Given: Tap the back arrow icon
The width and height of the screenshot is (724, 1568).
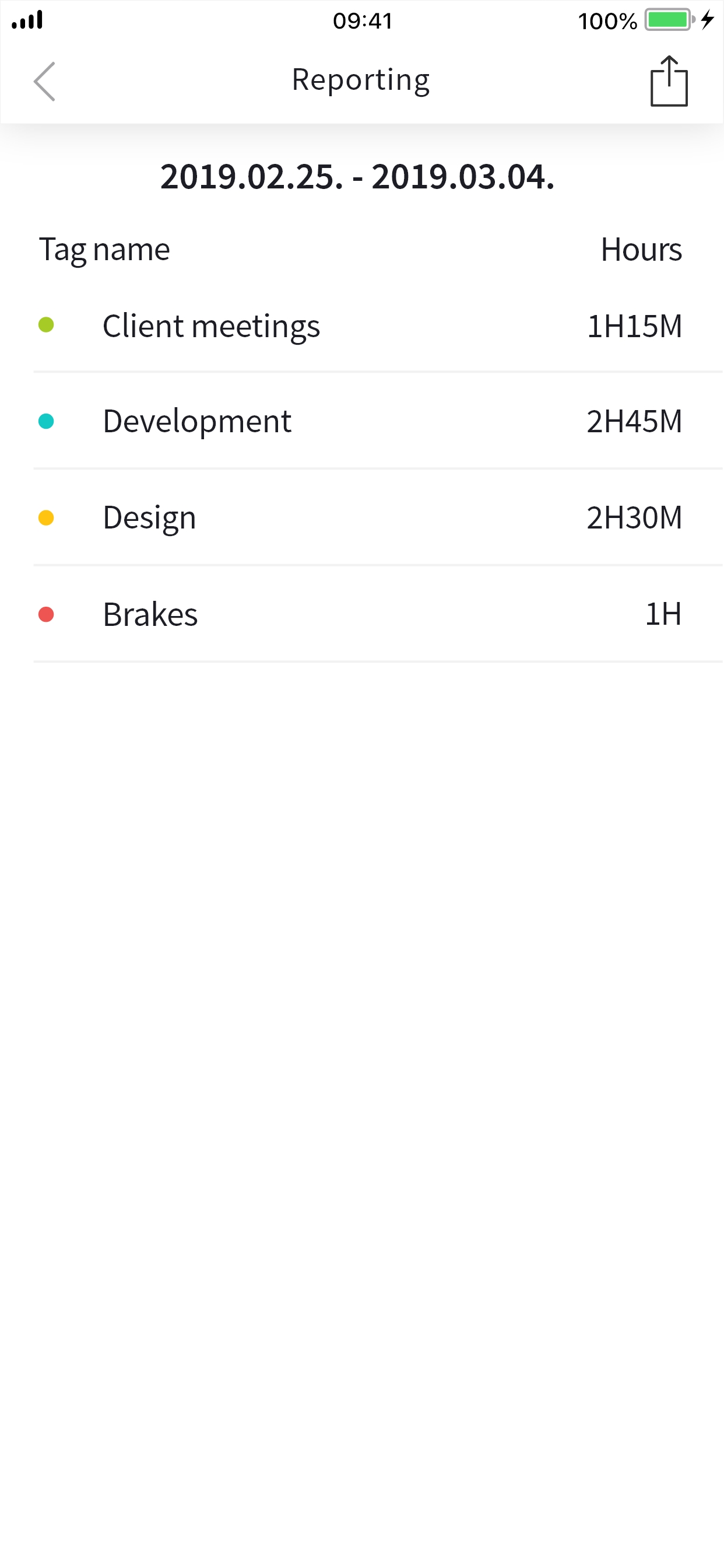Looking at the screenshot, I should [44, 81].
